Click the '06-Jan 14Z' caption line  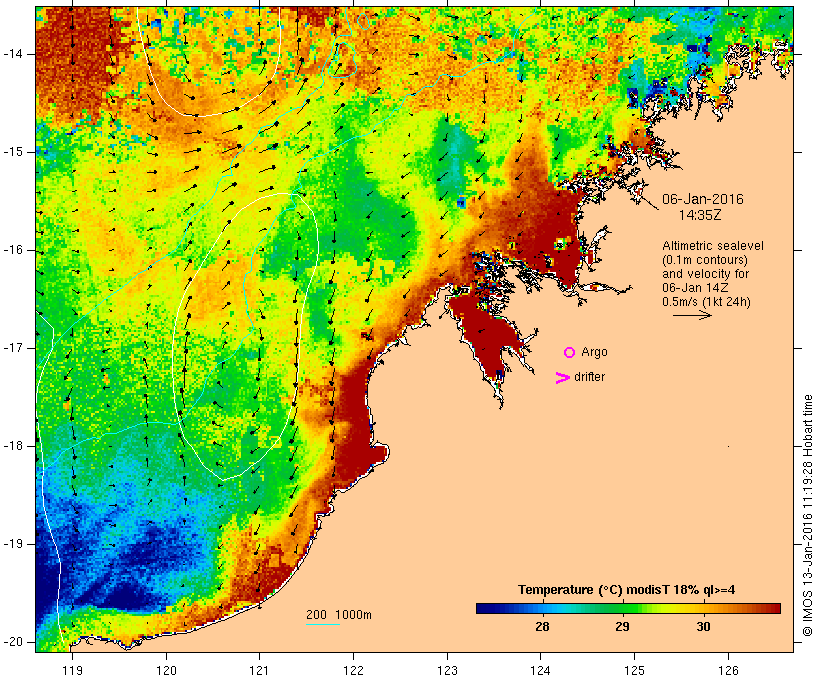coord(695,288)
